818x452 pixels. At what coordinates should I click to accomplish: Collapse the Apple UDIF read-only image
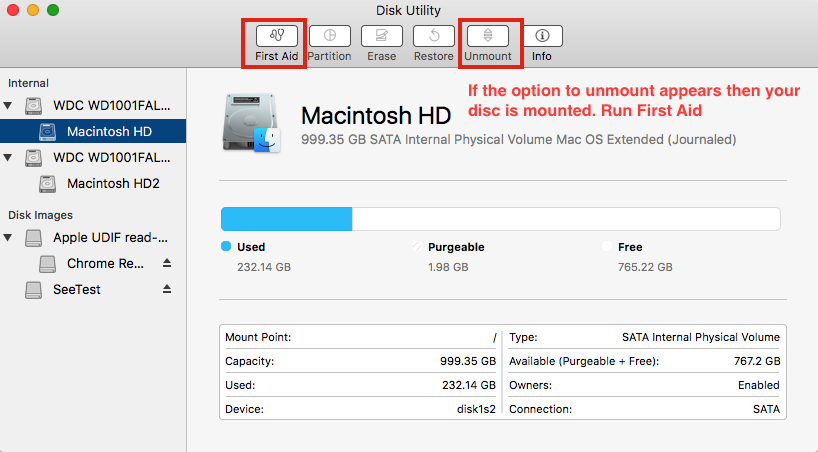pyautogui.click(x=8, y=237)
